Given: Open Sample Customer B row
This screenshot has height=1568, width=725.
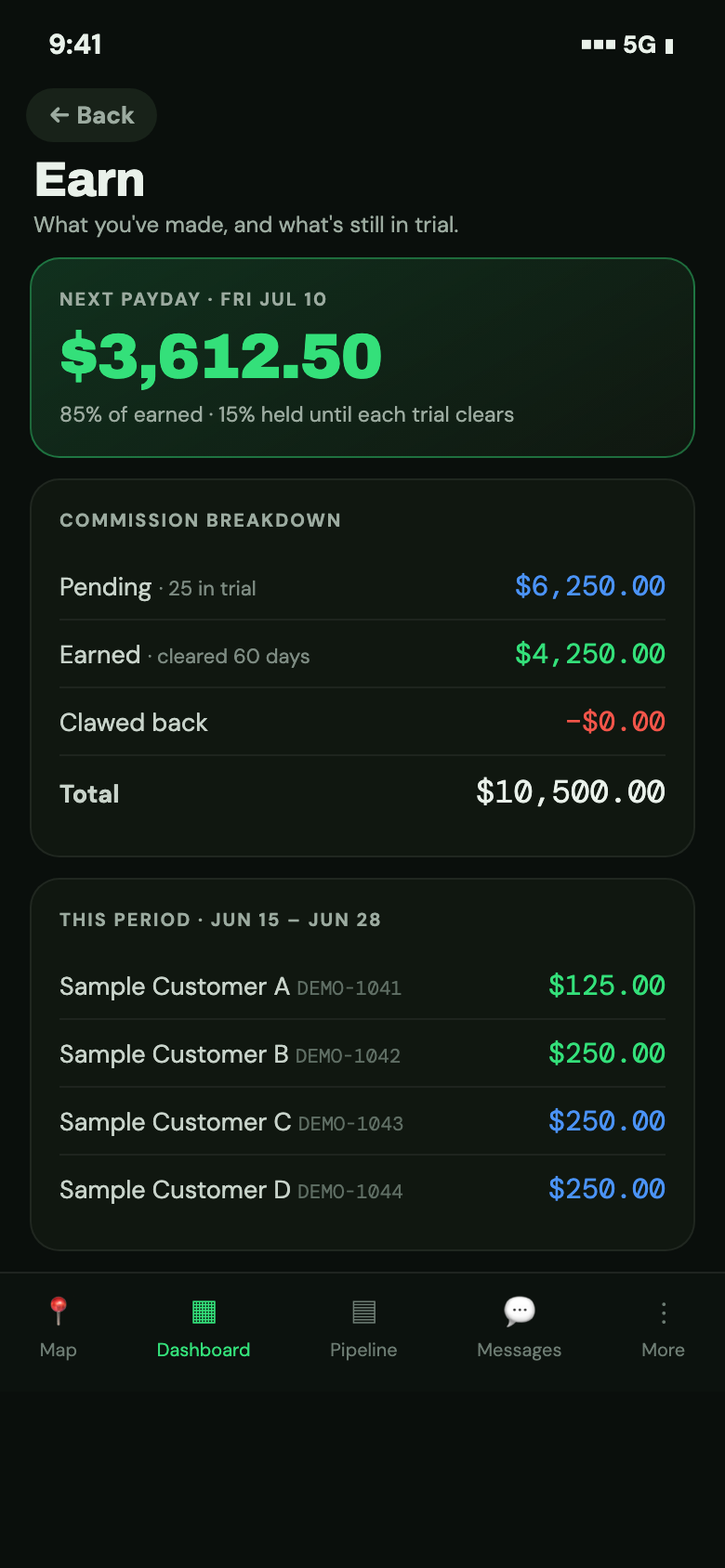Looking at the screenshot, I should click(362, 1053).
